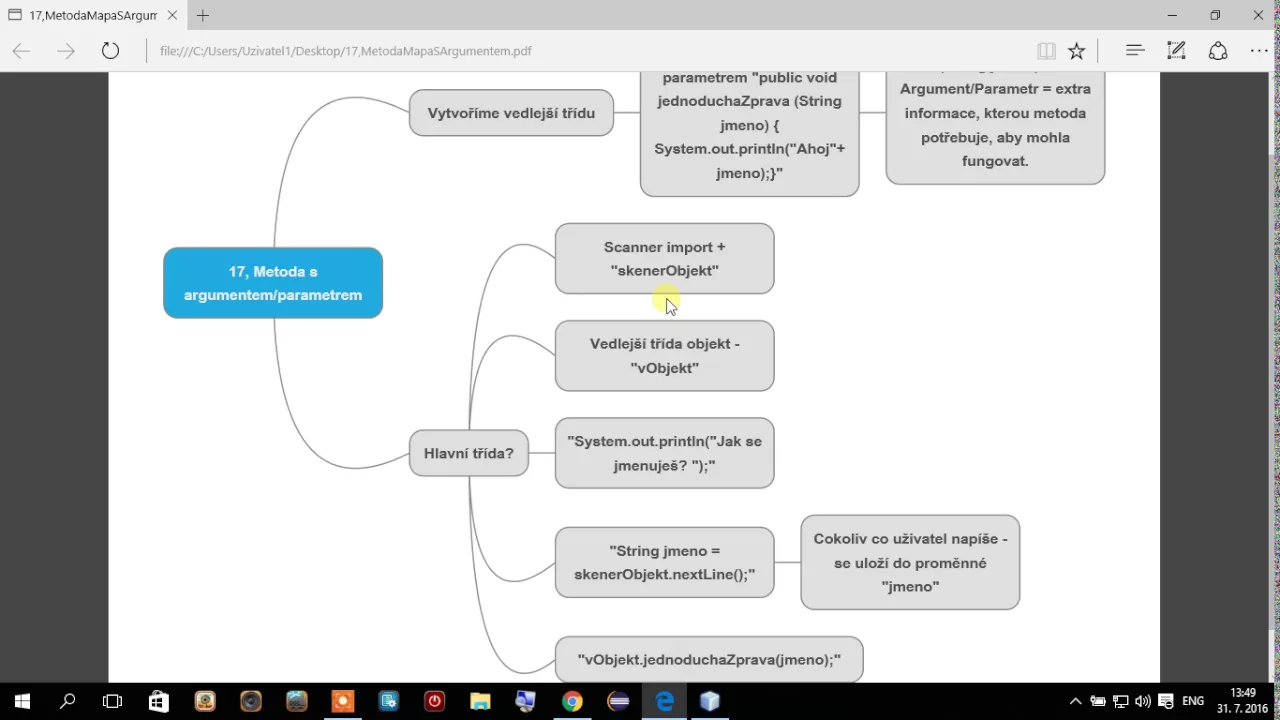The width and height of the screenshot is (1280, 720).
Task: Open the 3D cube app on taskbar
Action: point(710,701)
